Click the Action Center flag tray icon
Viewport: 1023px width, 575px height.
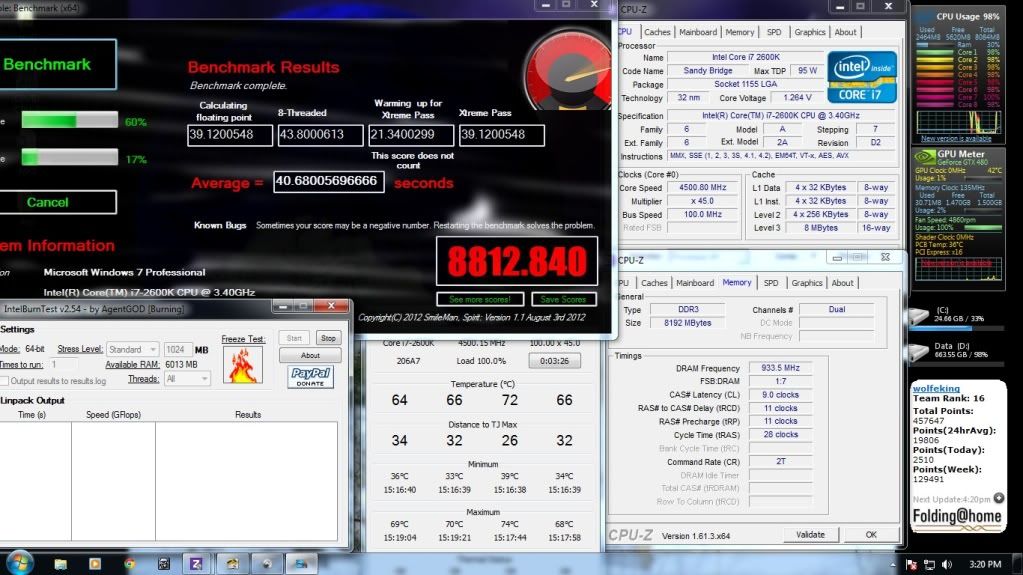click(x=912, y=565)
